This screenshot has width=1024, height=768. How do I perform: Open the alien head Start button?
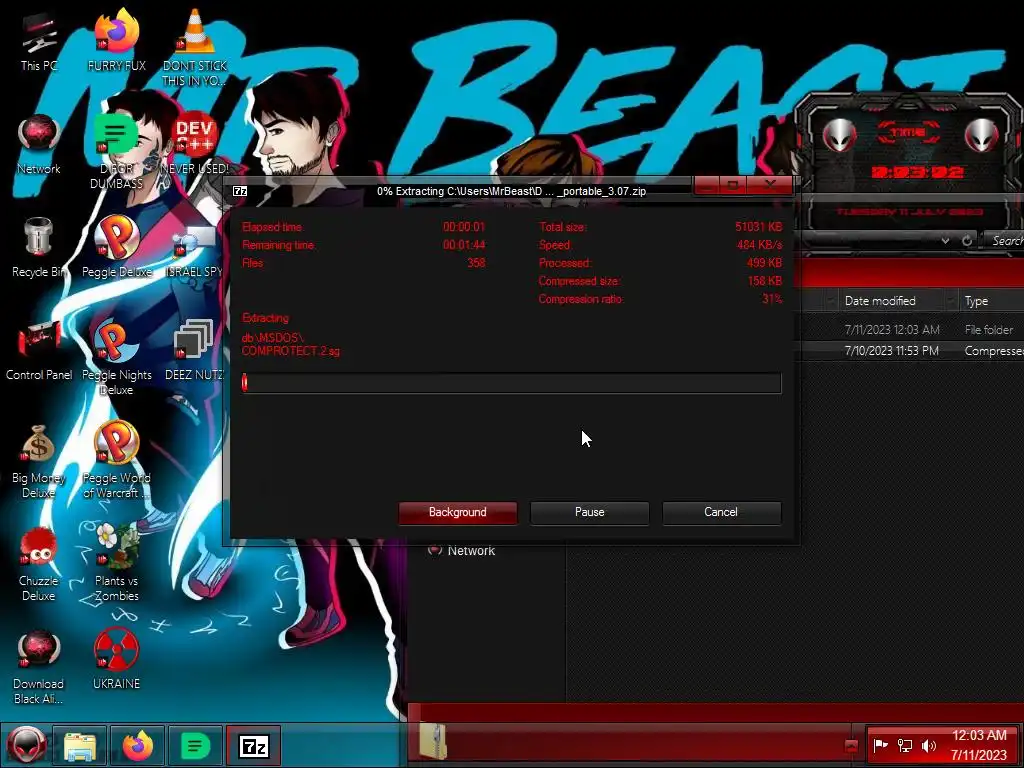[x=26, y=745]
